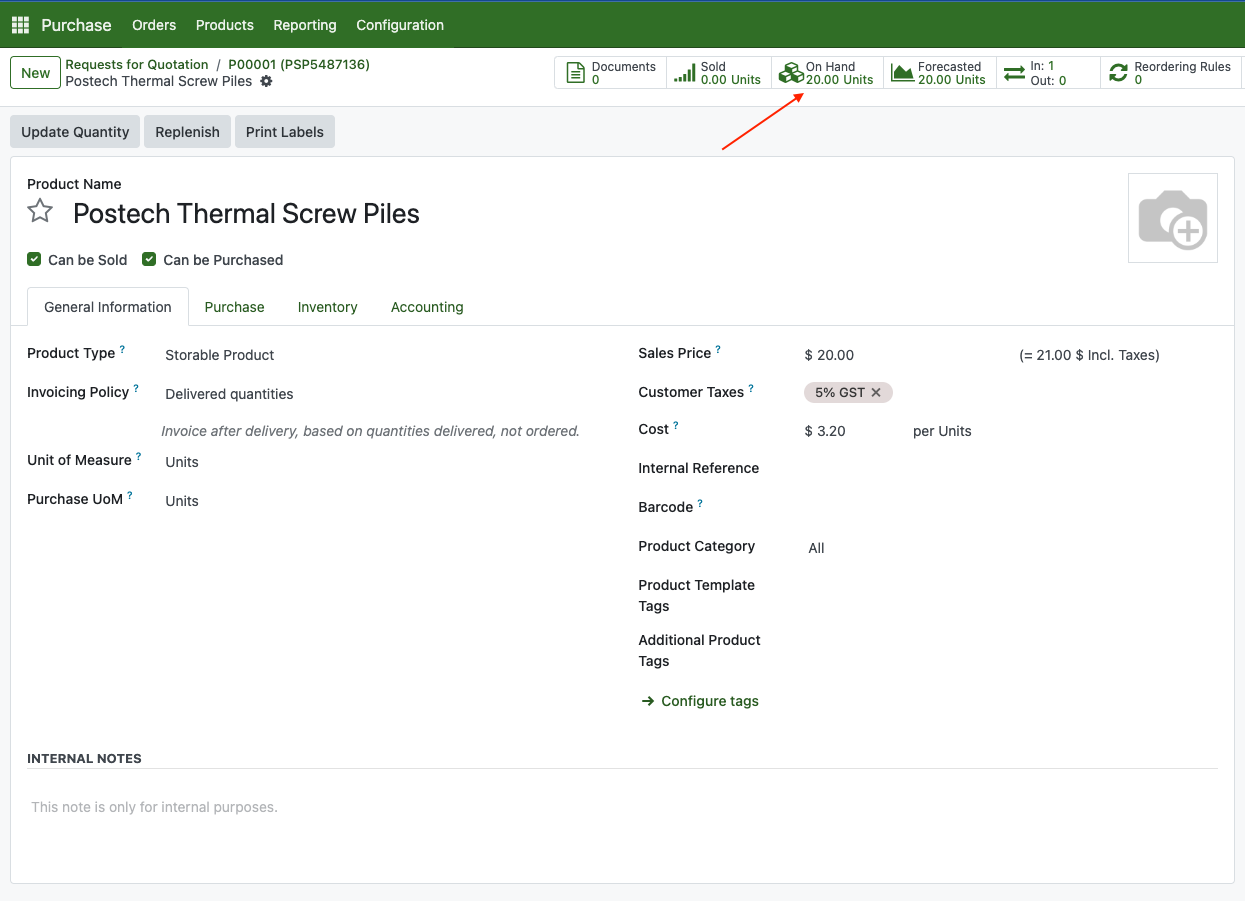
Task: Upload product image via camera placeholder
Action: pos(1172,218)
